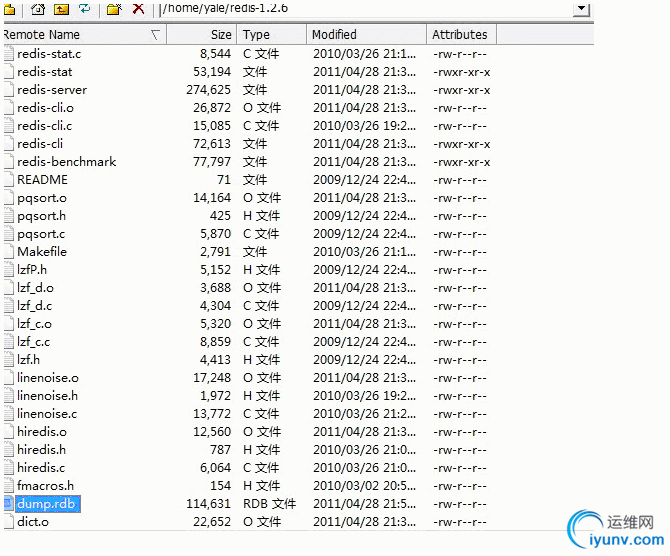Select the redis-stat file

tap(45, 72)
